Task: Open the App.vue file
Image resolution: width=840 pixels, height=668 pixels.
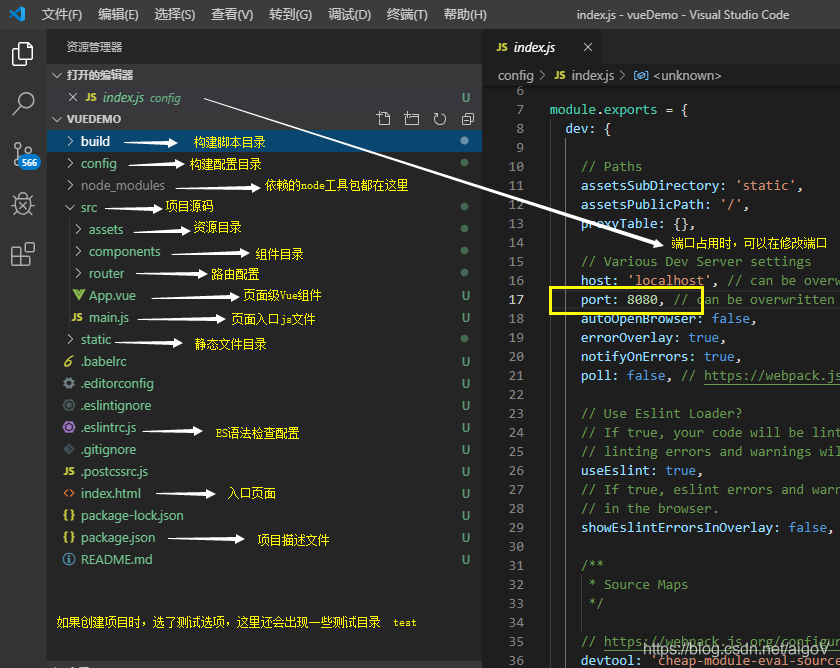Action: tap(112, 295)
